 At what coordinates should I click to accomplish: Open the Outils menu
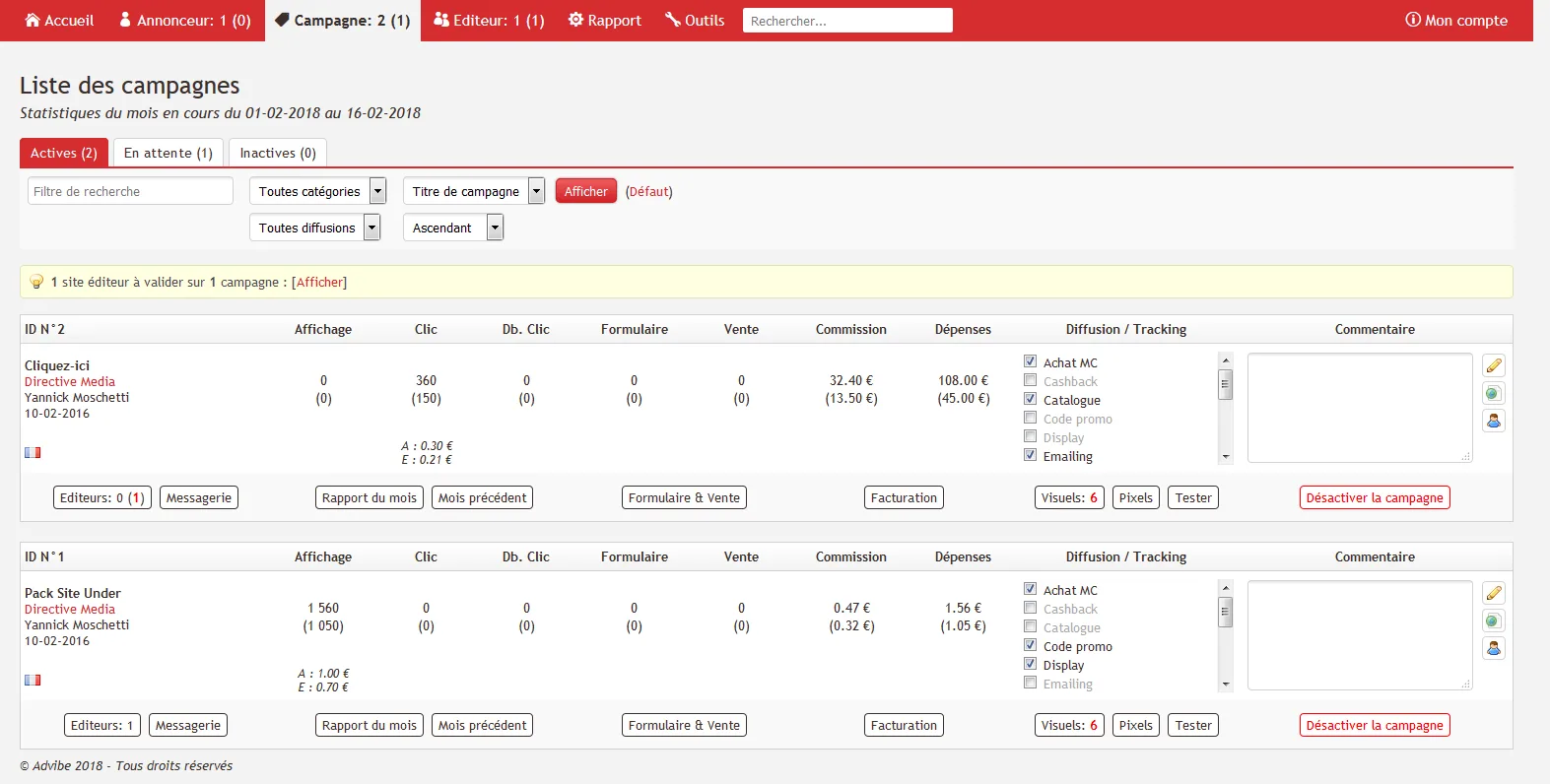(695, 21)
